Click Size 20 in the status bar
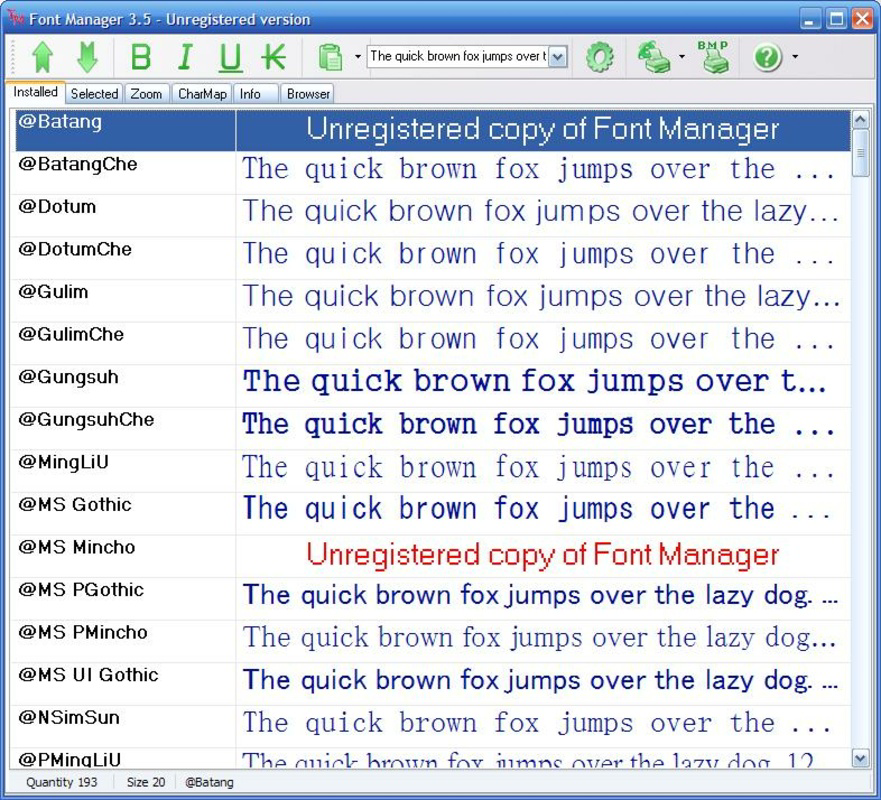This screenshot has height=800, width=881. (x=146, y=783)
